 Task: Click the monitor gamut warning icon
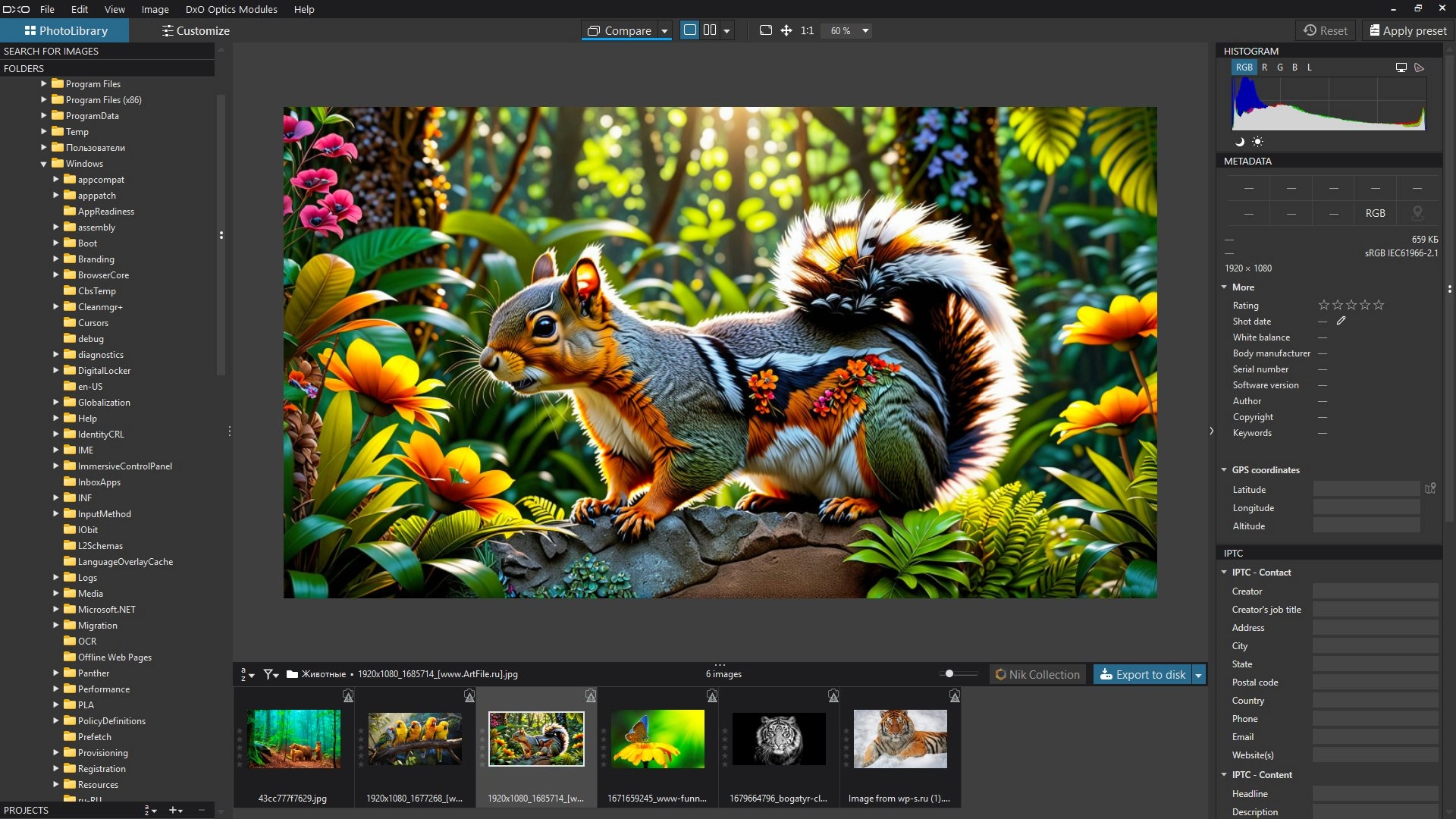1401,67
